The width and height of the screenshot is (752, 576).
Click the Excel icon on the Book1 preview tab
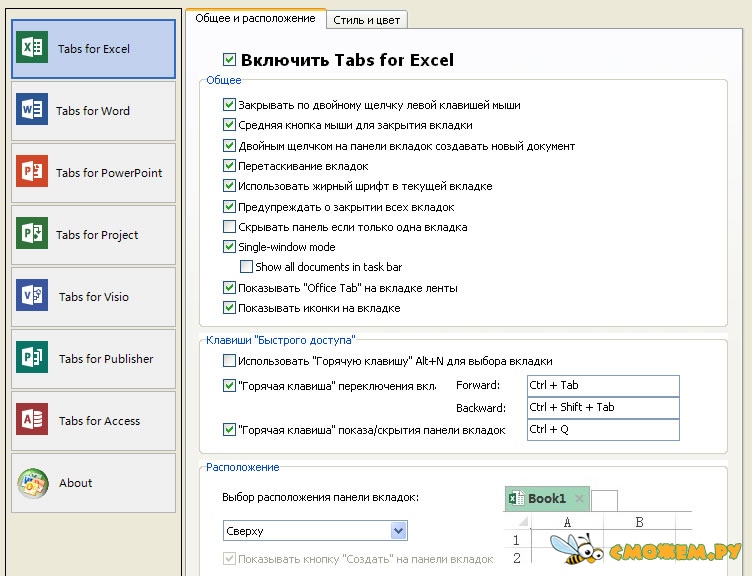pyautogui.click(x=517, y=498)
